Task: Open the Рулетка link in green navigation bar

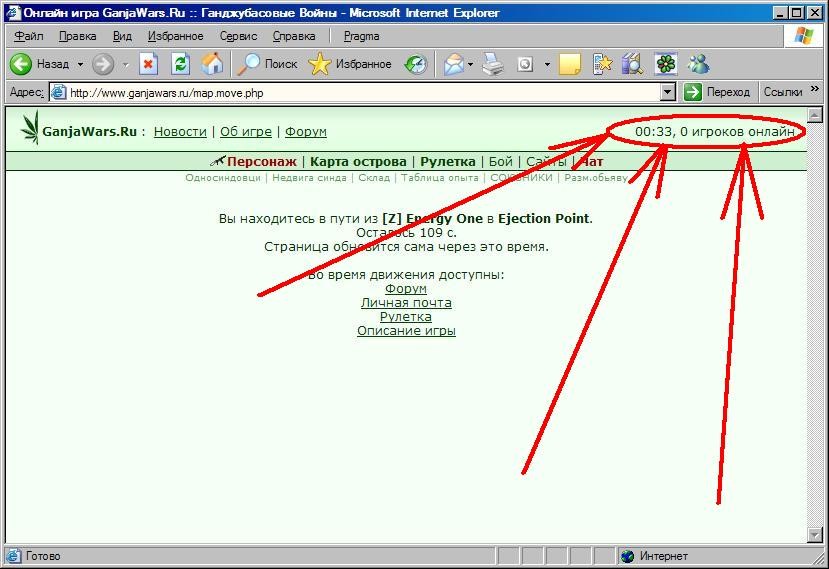Action: pos(448,161)
